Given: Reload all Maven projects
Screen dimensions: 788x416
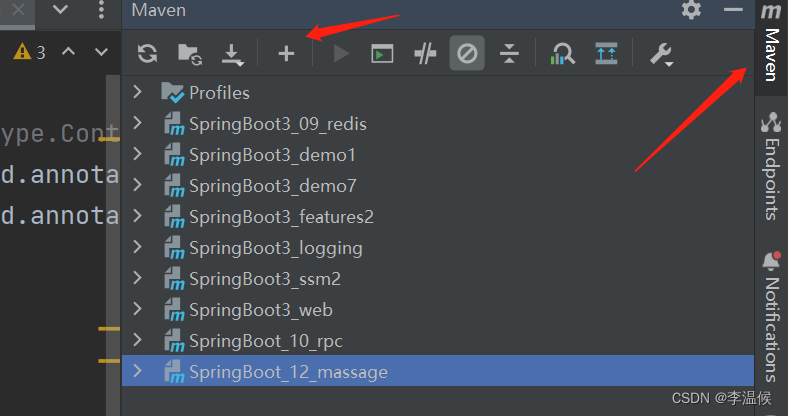Looking at the screenshot, I should [147, 53].
